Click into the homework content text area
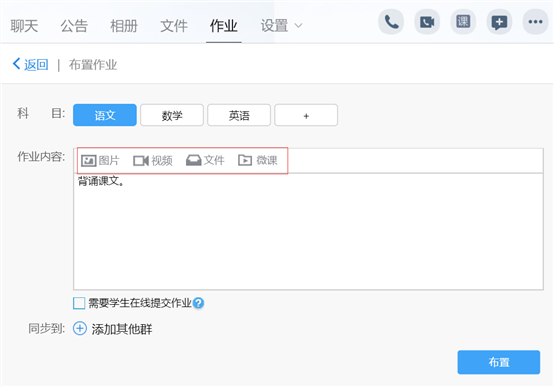 point(308,231)
